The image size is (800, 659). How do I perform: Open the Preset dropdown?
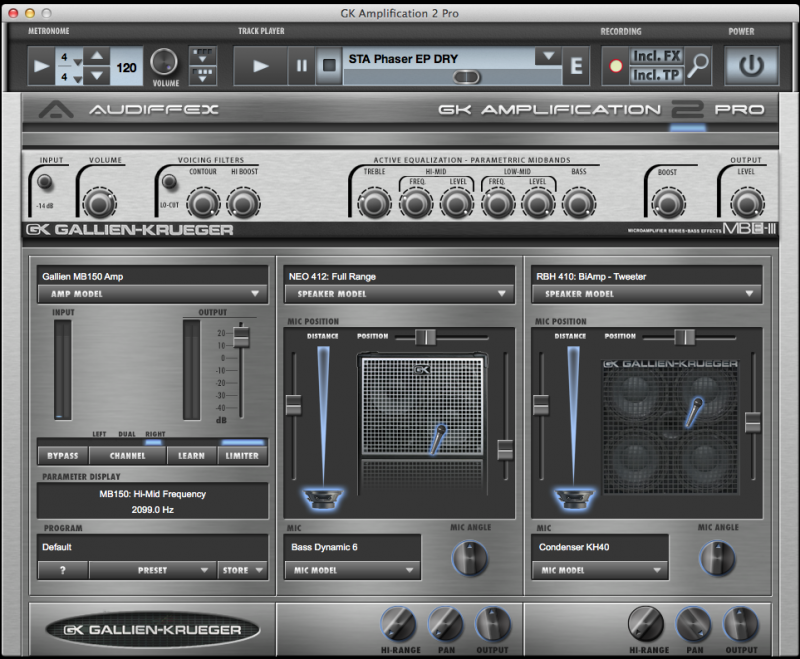(153, 570)
